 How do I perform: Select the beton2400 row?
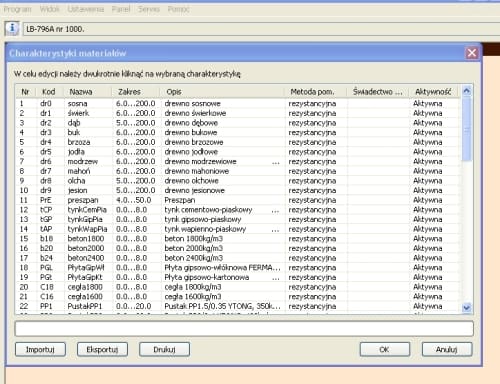pos(238,258)
